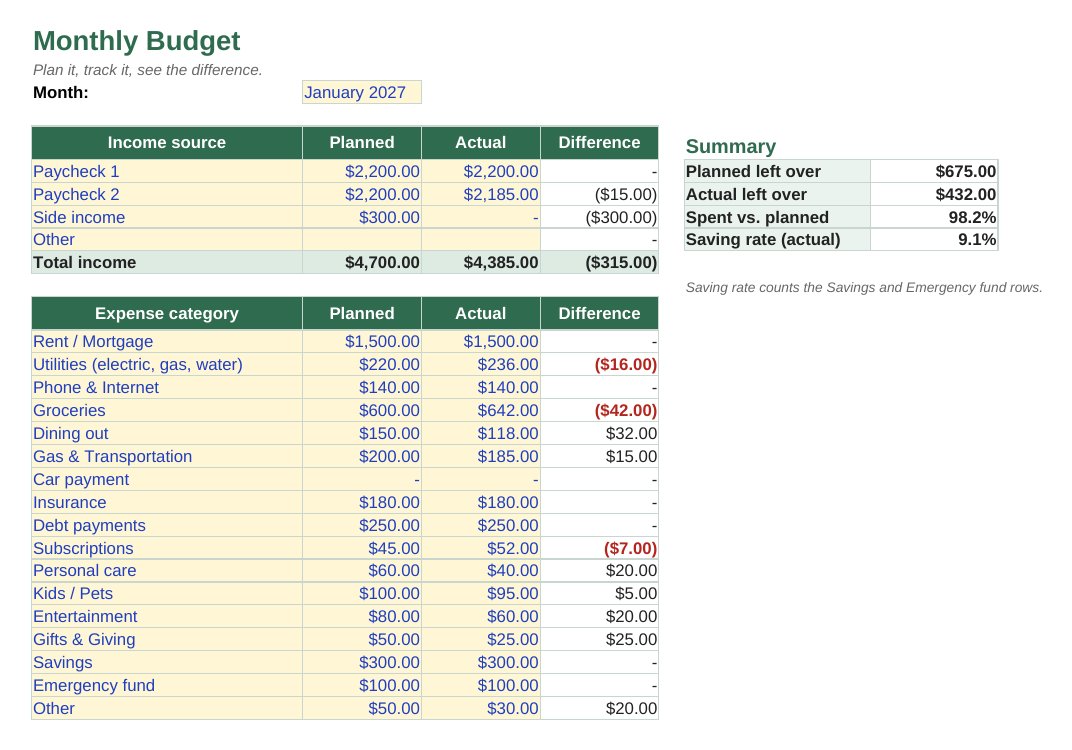Select Saving rate (actual) value 9.1%

pos(934,239)
